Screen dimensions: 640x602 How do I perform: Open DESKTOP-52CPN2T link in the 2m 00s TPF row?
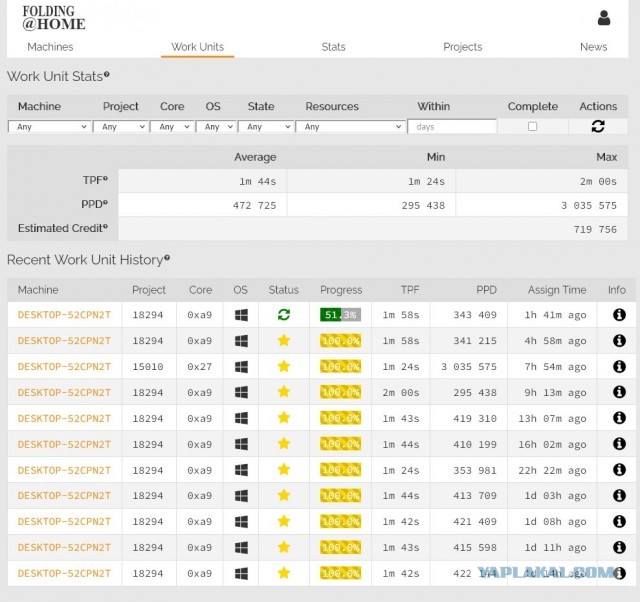click(x=64, y=392)
